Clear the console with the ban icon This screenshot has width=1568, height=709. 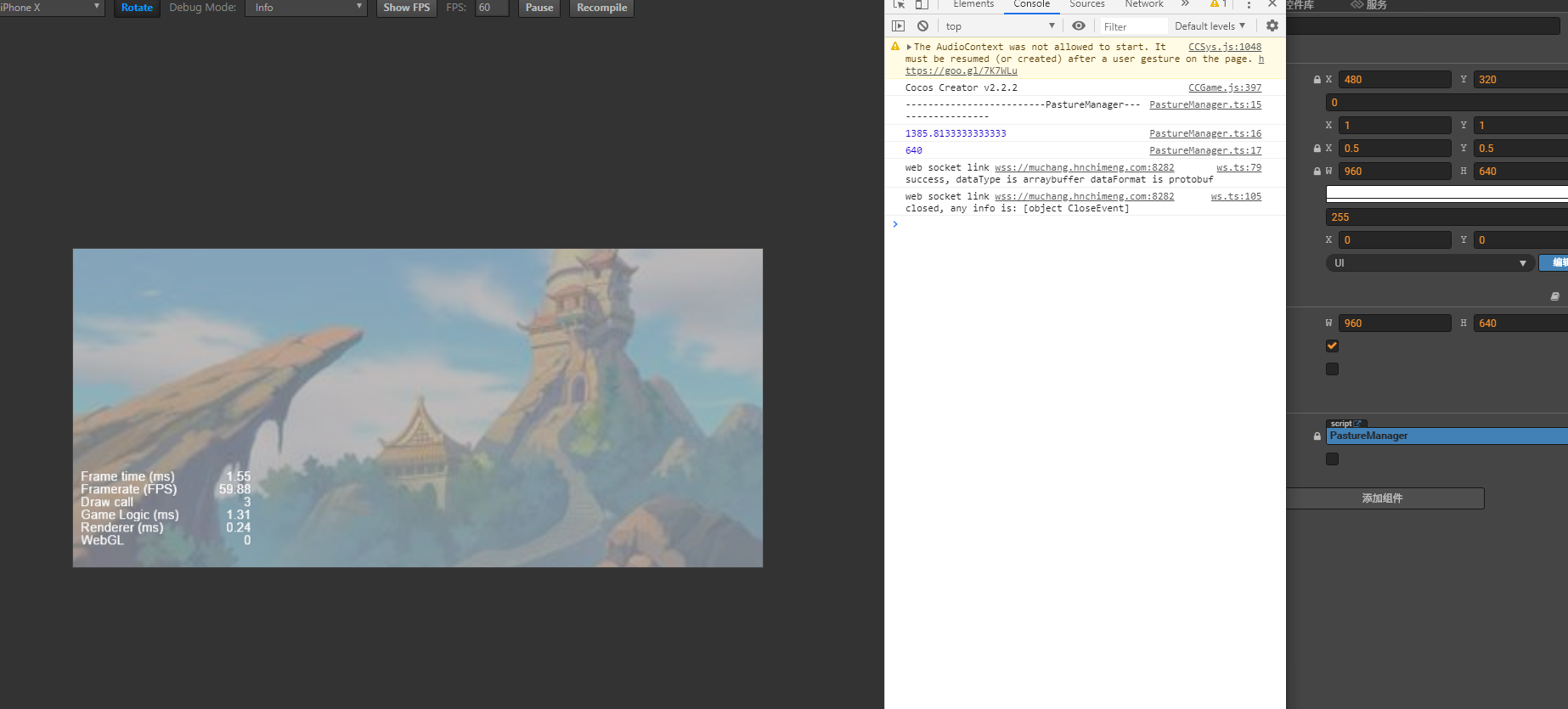coord(922,26)
